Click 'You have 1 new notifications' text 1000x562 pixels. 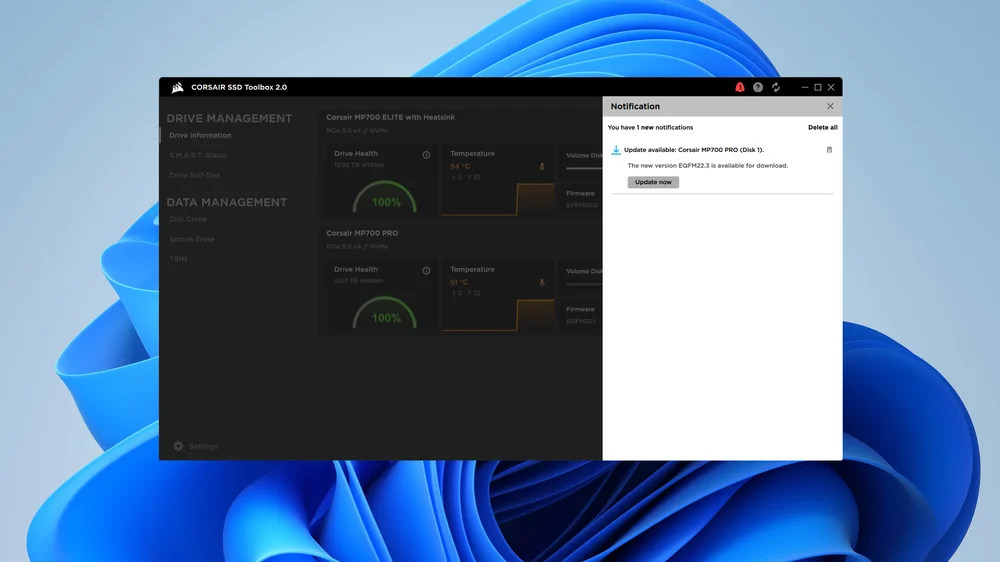651,128
